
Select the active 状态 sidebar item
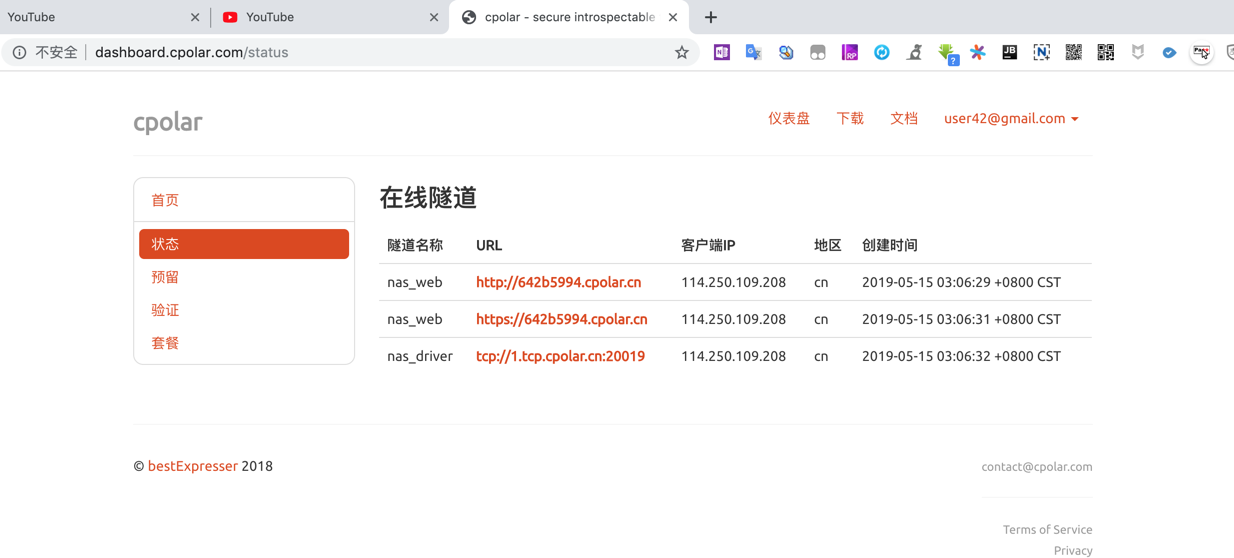click(244, 244)
